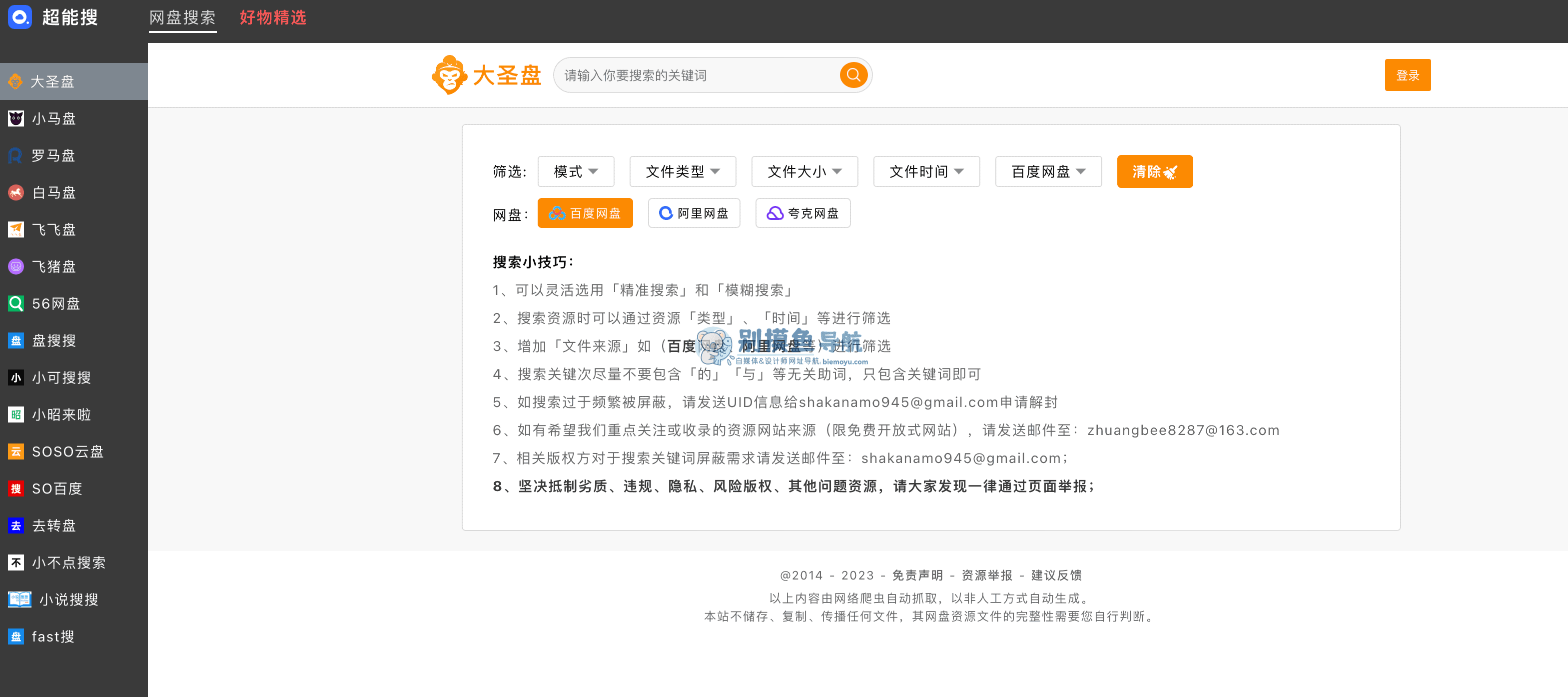Viewport: 1568px width, 697px height.
Task: Expand the 模式 filter dropdown
Action: pyautogui.click(x=575, y=172)
